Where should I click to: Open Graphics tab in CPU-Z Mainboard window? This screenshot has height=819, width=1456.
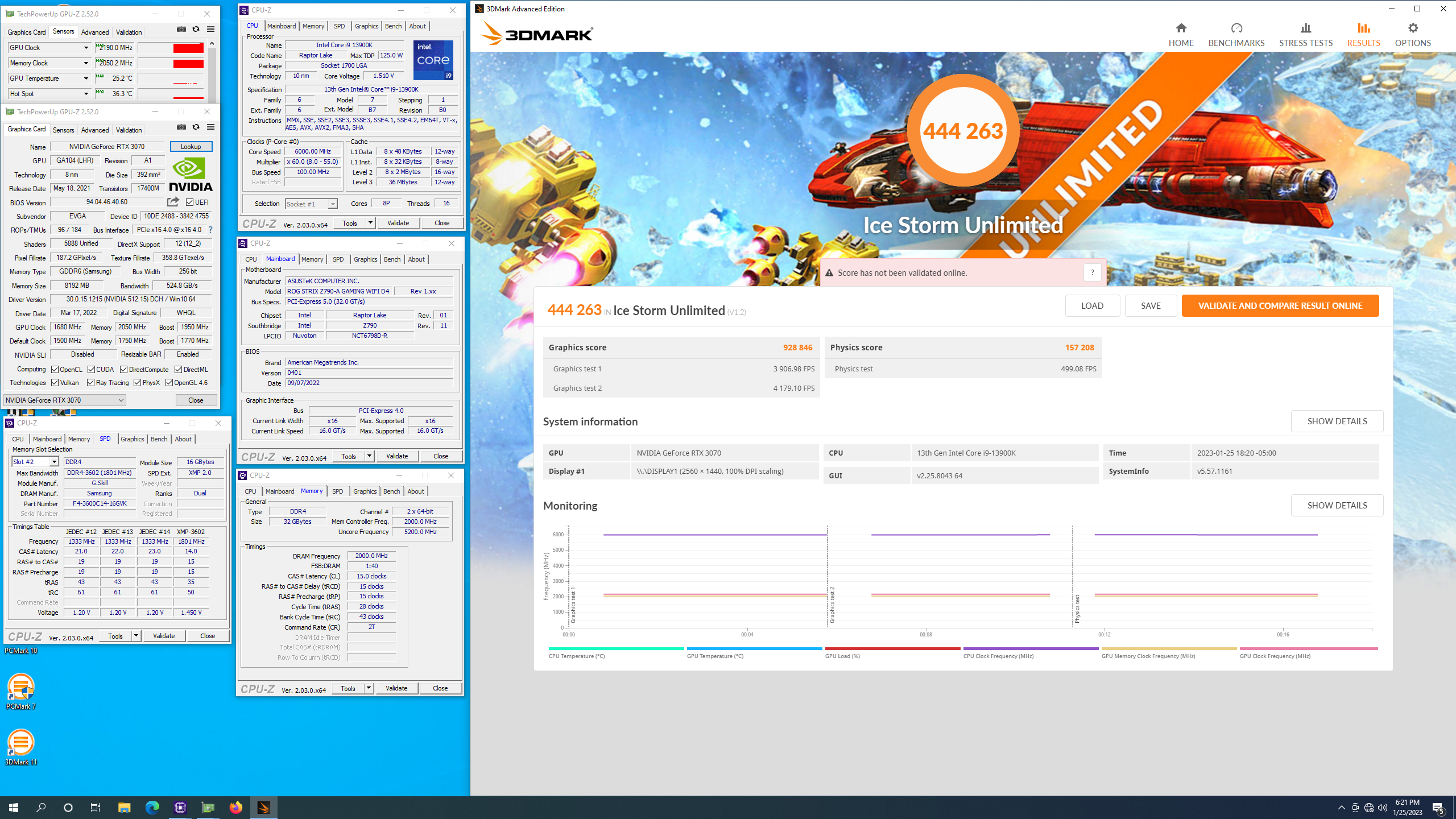(x=365, y=259)
